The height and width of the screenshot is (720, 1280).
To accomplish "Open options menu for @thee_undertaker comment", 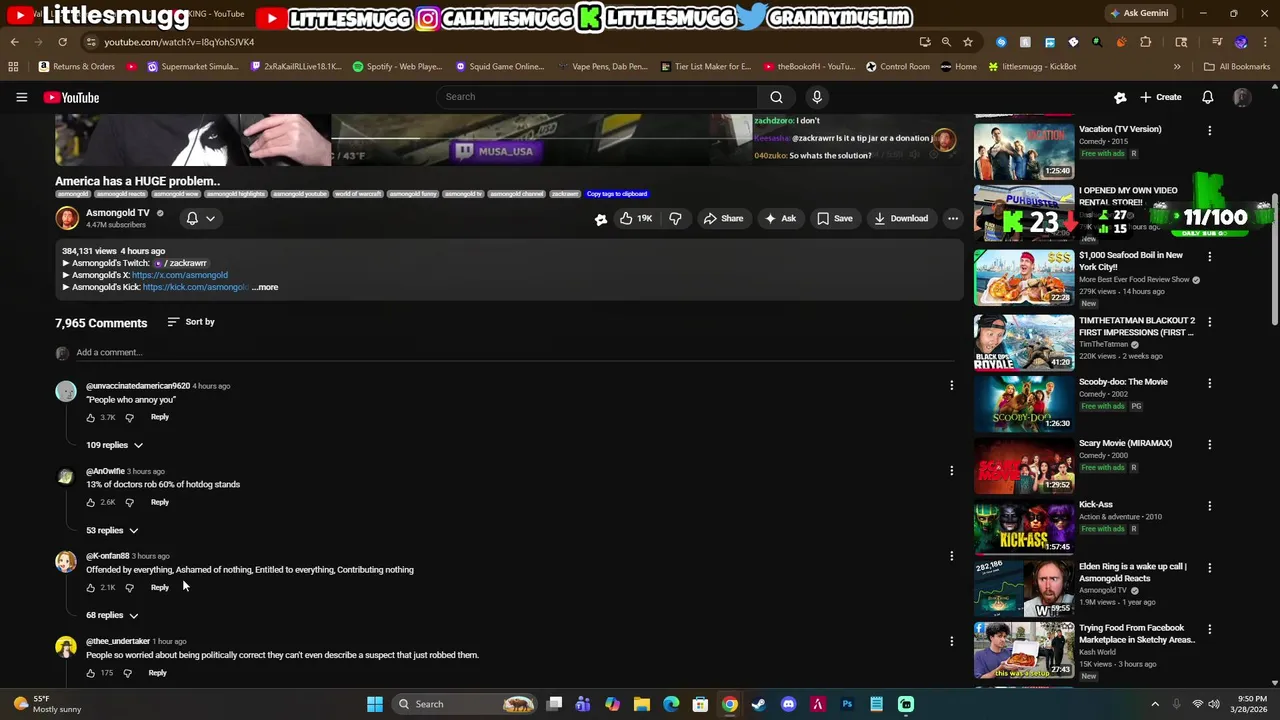I will 951,641.
